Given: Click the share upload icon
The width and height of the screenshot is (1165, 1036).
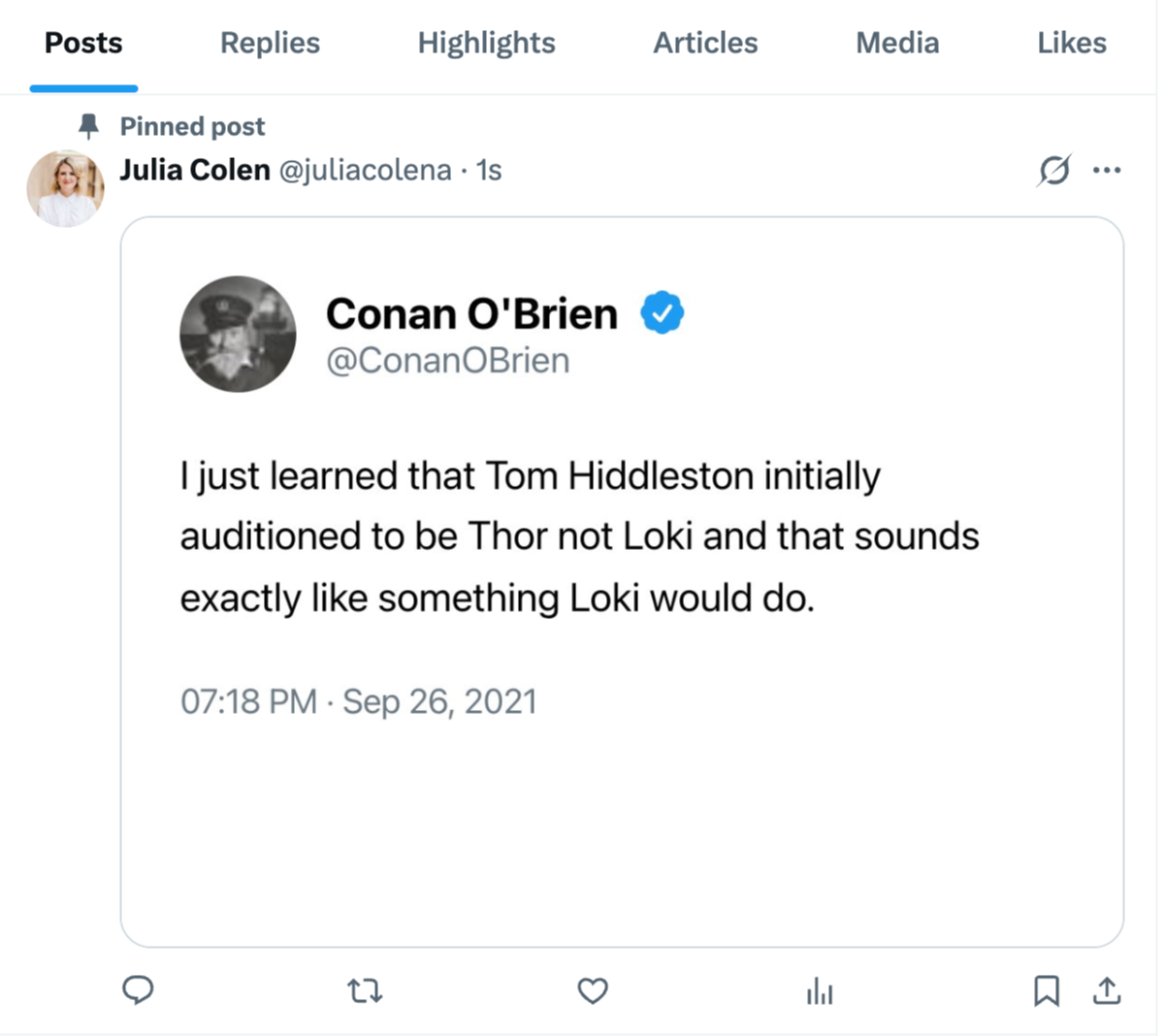Looking at the screenshot, I should pyautogui.click(x=1109, y=990).
